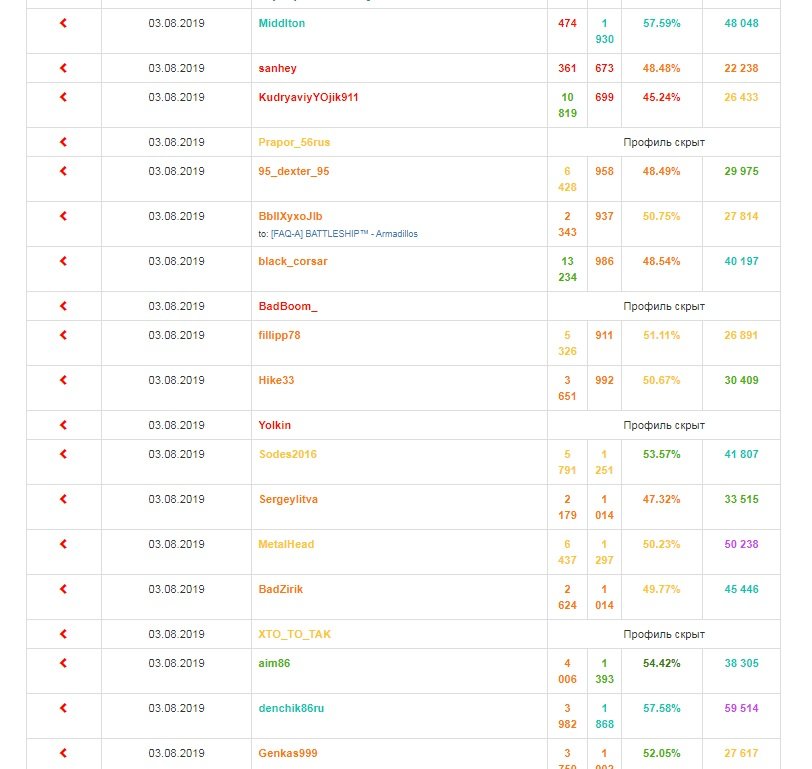Select the 33 515 value cell
812x769 pixels.
pyautogui.click(x=742, y=500)
